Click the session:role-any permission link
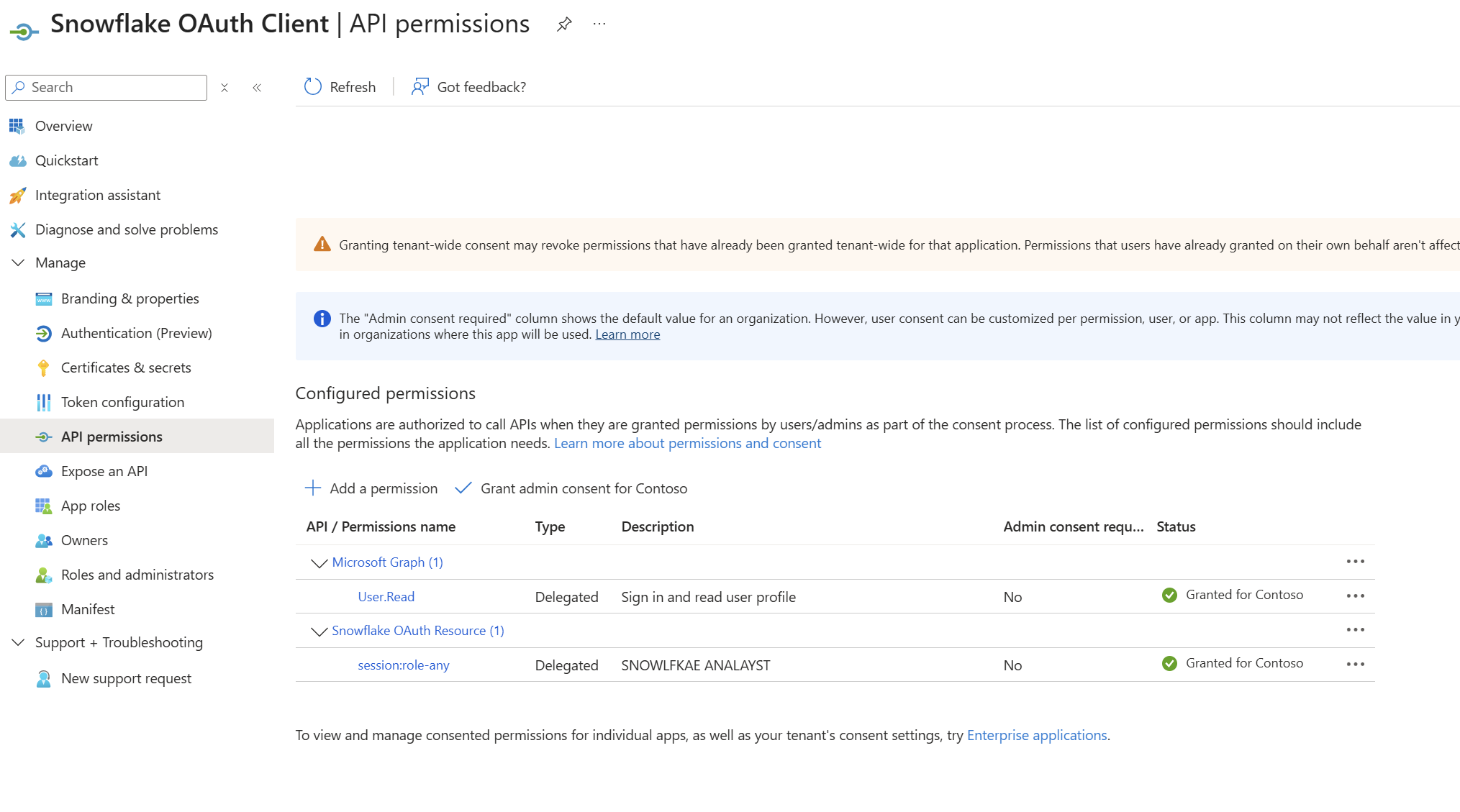The height and width of the screenshot is (812, 1460). click(404, 665)
